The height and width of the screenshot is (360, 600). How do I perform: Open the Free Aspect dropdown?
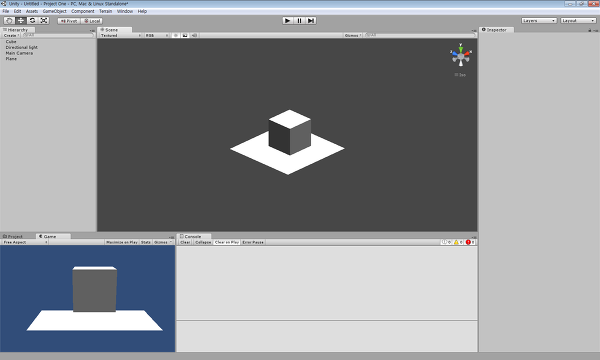tap(25, 243)
